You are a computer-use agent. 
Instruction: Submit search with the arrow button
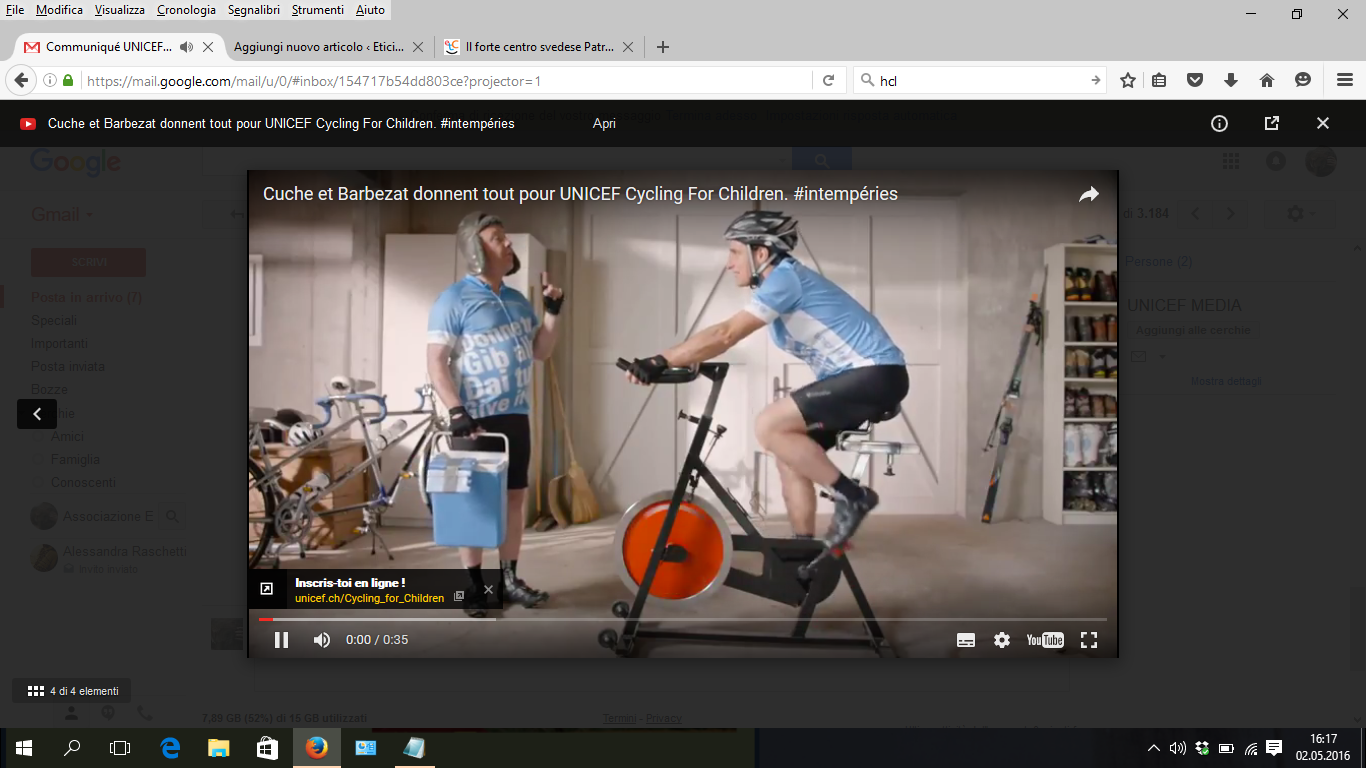1096,80
